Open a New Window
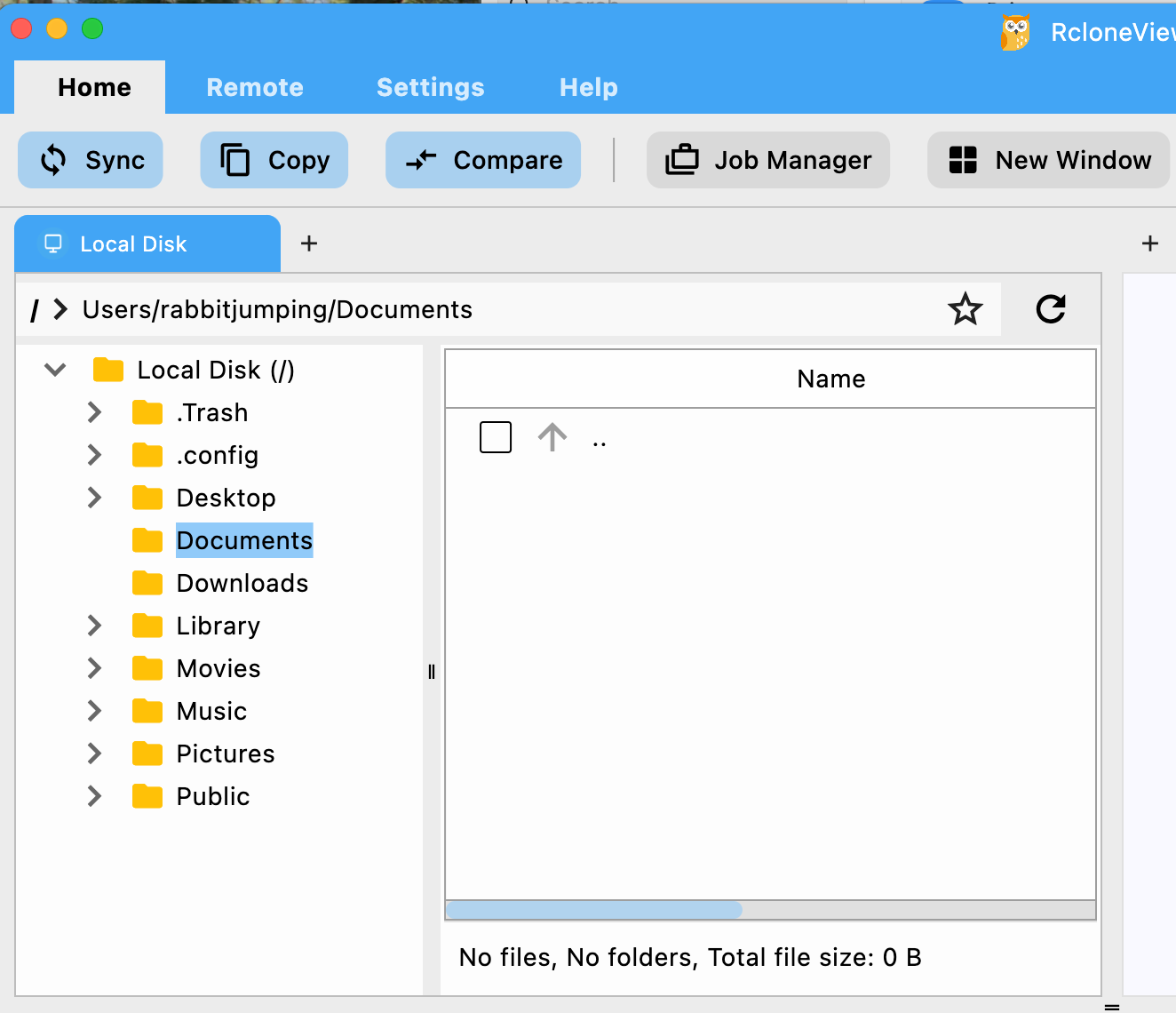Viewport: 1176px width, 1013px height. click(x=1049, y=160)
